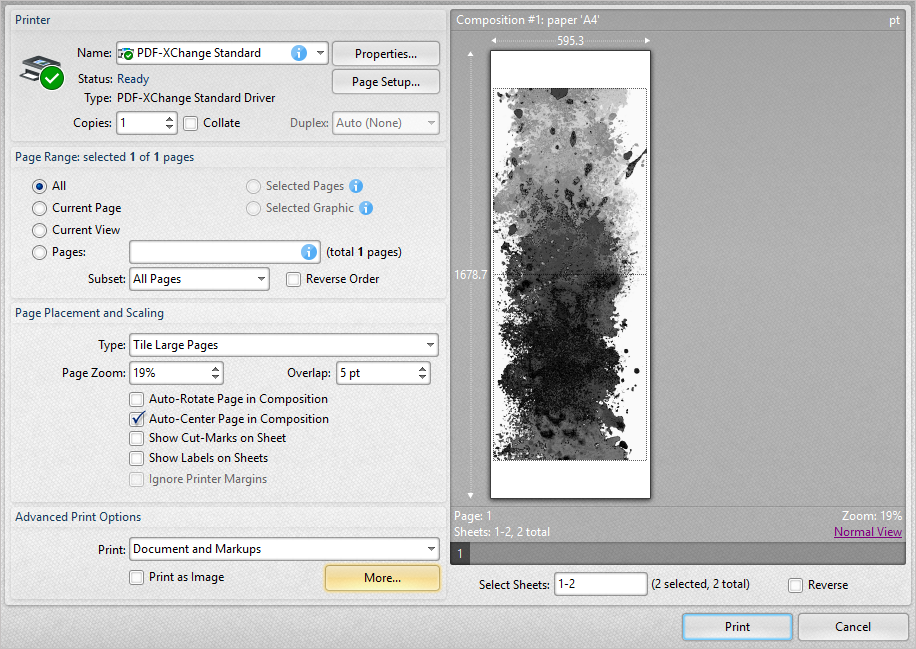
Task: Click the info icon beside the Pages field
Action: pos(308,251)
